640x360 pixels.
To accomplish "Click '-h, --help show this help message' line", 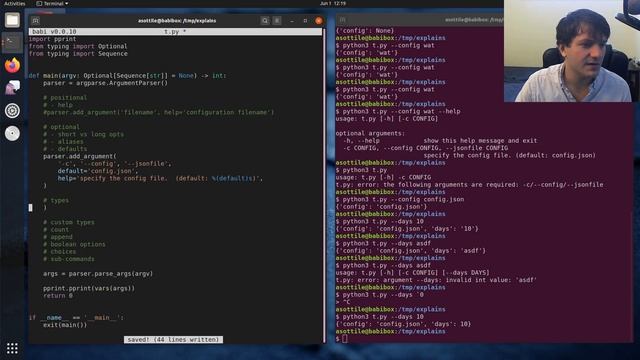I will point(440,141).
